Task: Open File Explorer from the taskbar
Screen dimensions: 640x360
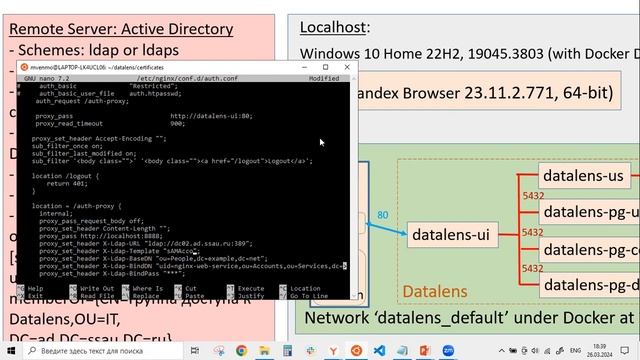Action: 264,351
